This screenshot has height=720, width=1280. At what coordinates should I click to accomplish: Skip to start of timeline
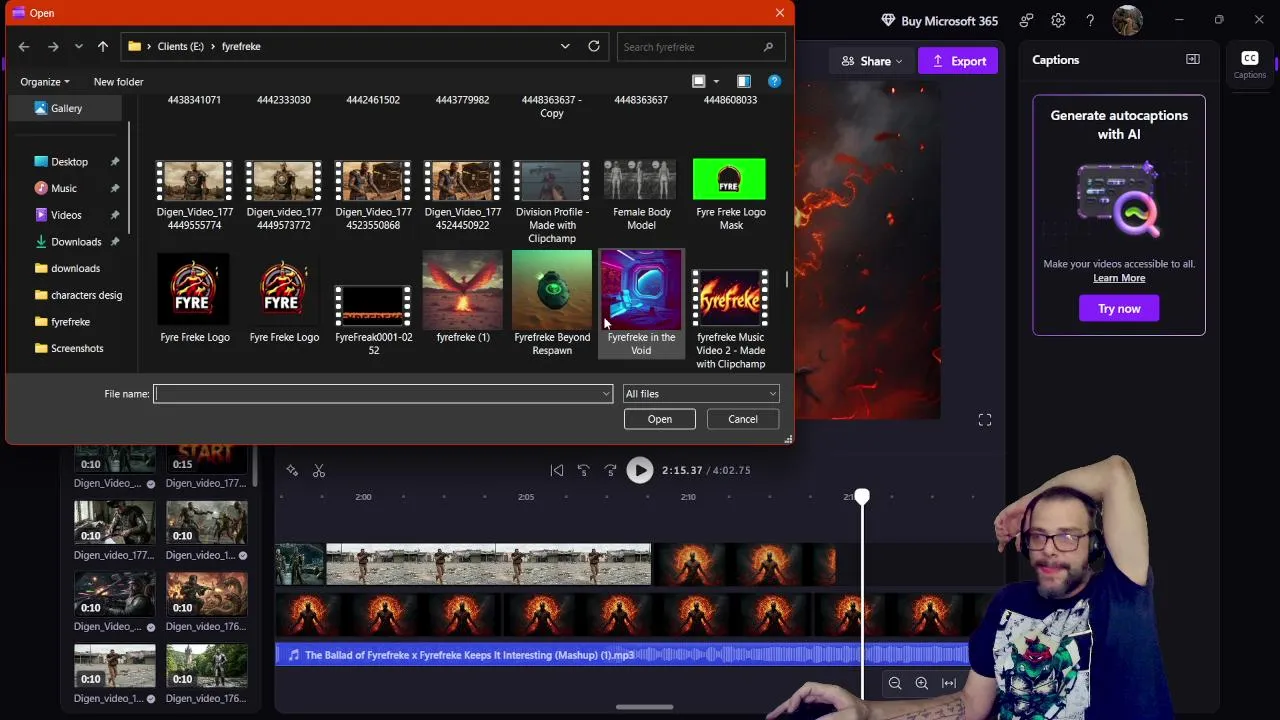(x=557, y=470)
